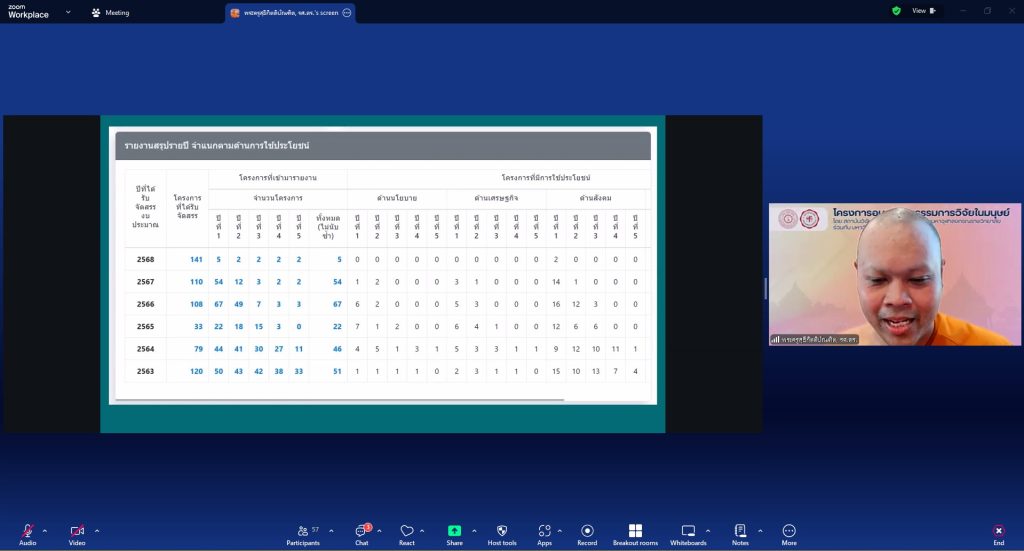The image size is (1024, 551).
Task: Open the Whiteboards icon
Action: coord(688,531)
